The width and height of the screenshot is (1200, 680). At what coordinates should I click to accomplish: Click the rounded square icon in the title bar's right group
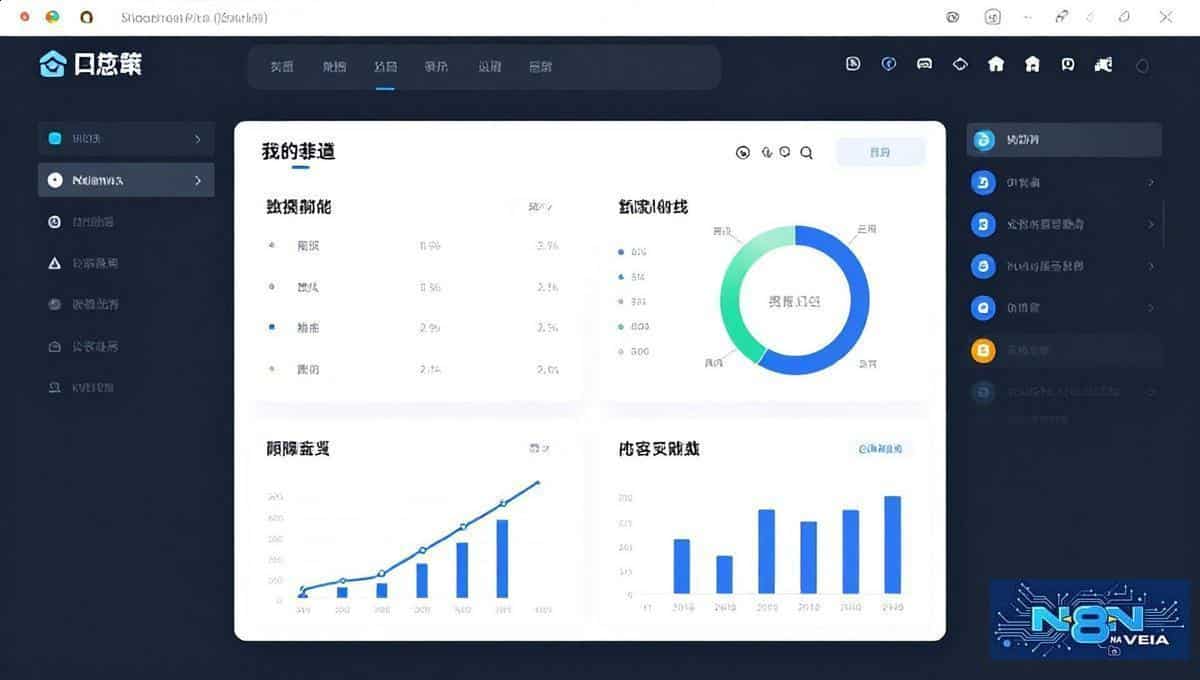click(x=992, y=17)
